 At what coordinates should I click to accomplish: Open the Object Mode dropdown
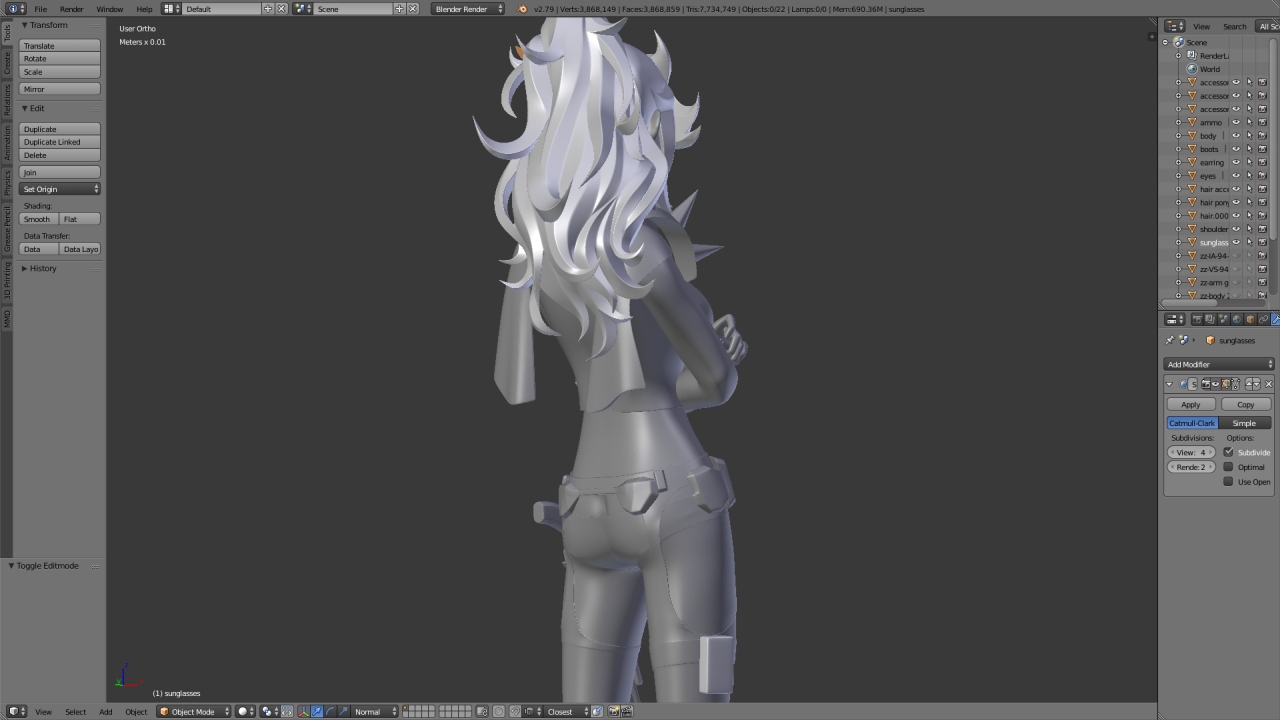pyautogui.click(x=194, y=712)
